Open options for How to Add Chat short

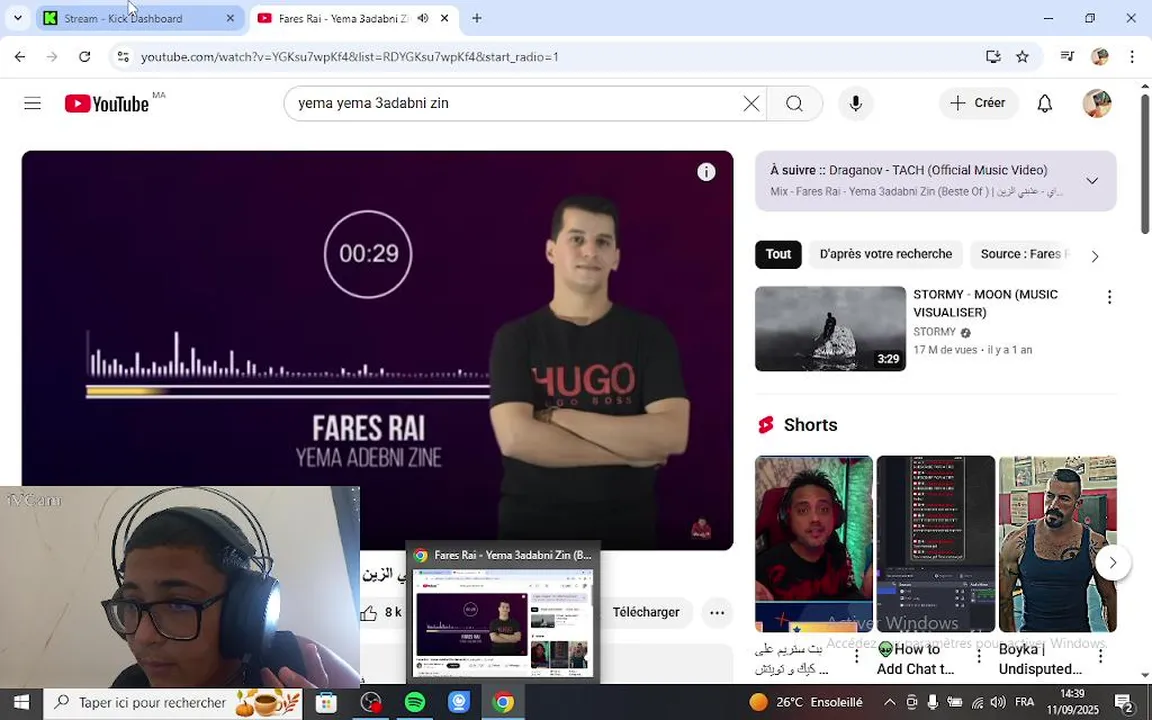pyautogui.click(x=979, y=656)
